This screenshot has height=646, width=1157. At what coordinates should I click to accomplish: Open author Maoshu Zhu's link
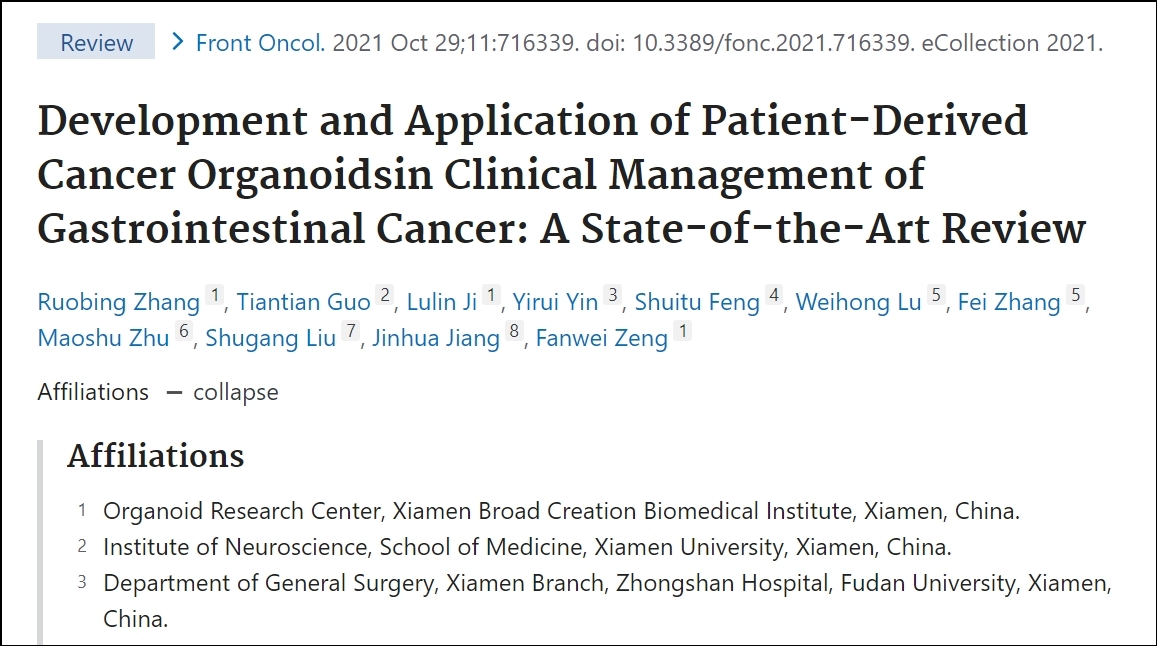(103, 338)
